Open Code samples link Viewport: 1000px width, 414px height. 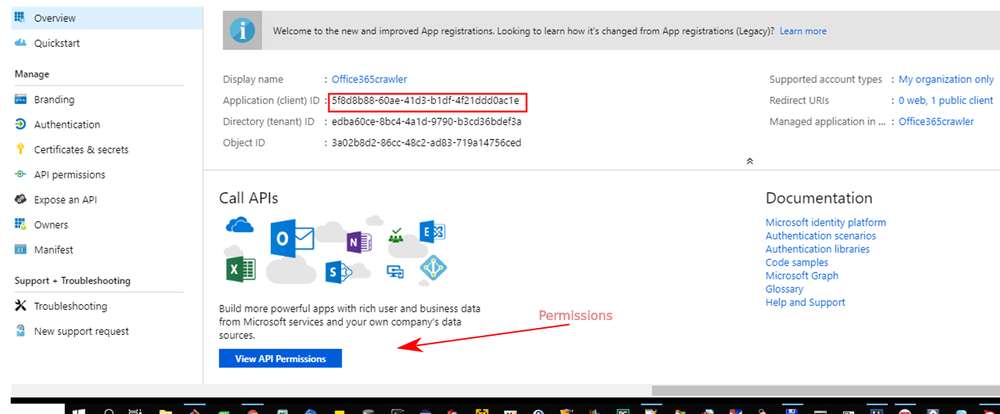coord(797,262)
